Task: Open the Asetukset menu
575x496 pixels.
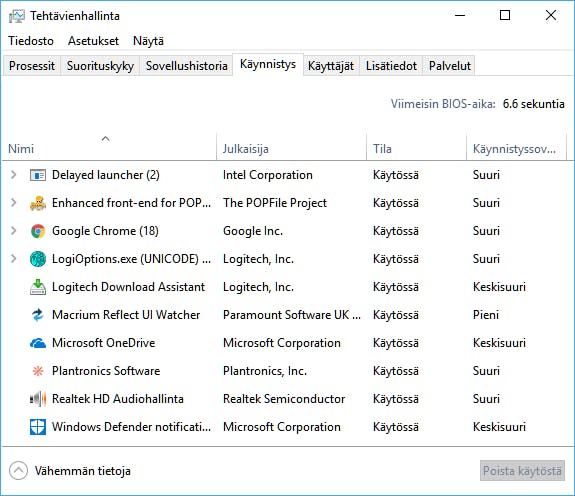Action: [x=94, y=41]
